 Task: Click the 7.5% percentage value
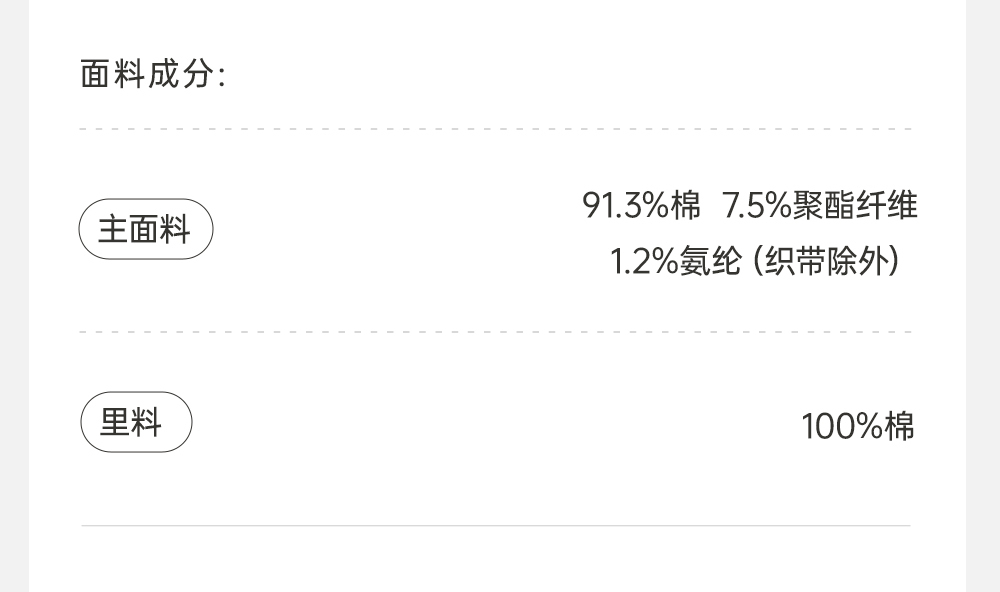[757, 206]
